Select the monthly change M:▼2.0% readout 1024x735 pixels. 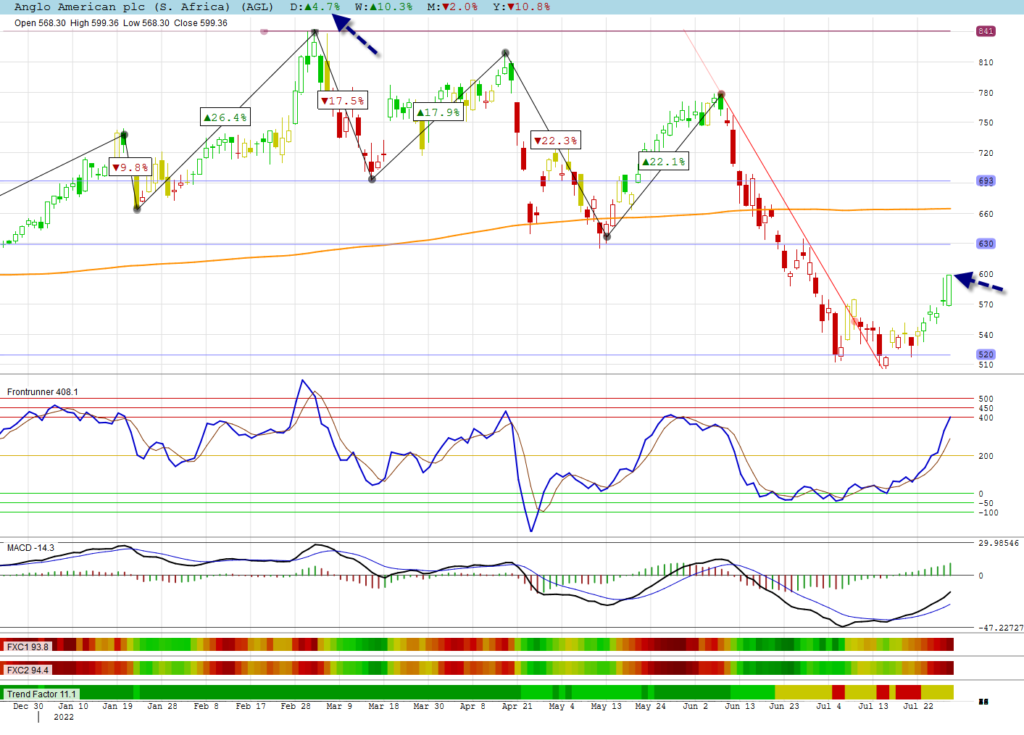pos(453,7)
